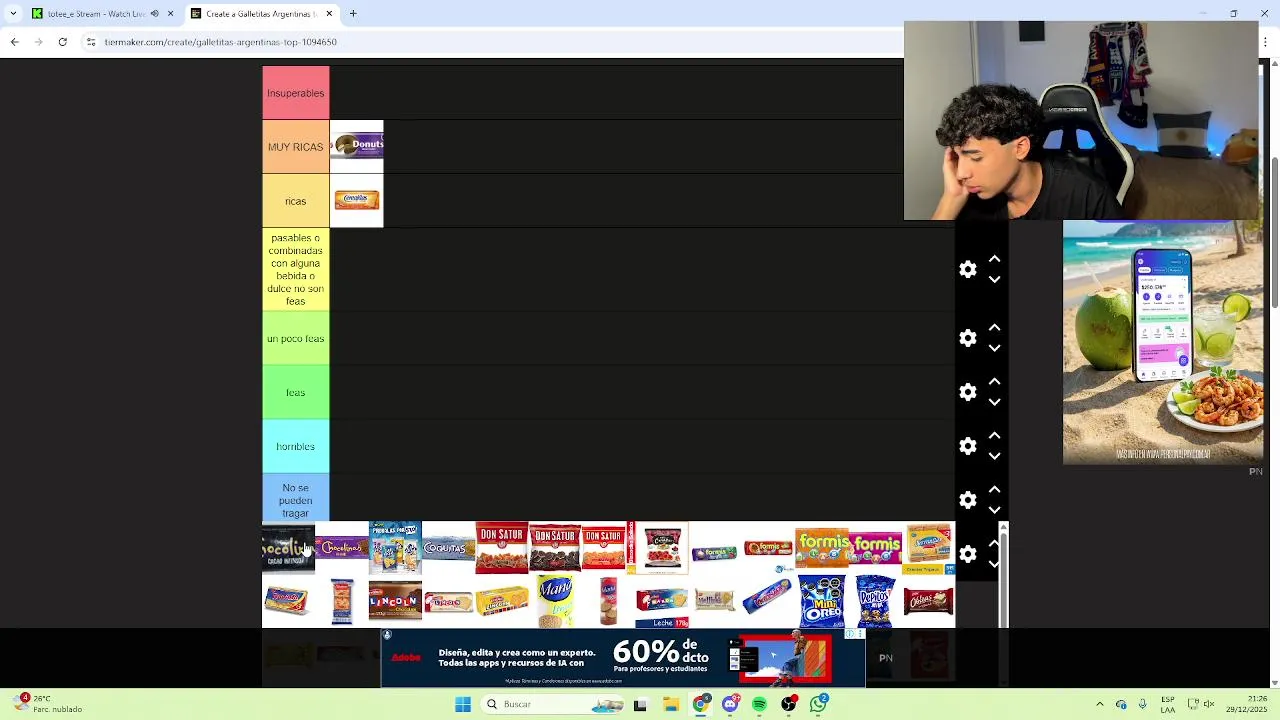Pick the Pepitos blue bag image

pos(875,601)
